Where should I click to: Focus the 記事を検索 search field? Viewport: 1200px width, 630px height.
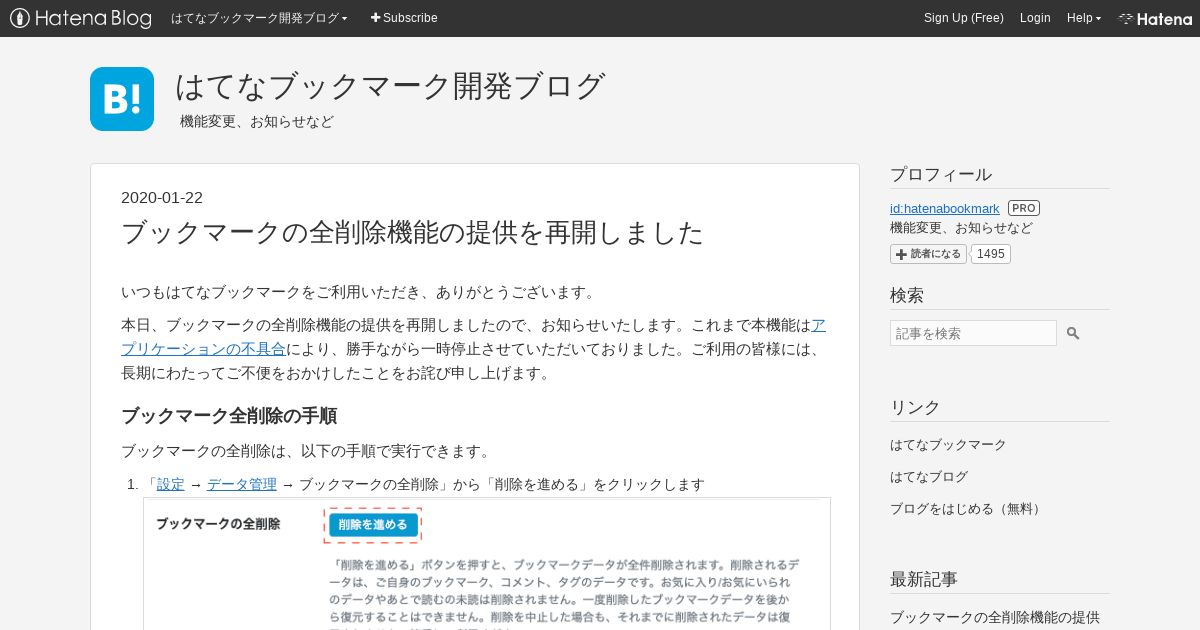(x=973, y=333)
